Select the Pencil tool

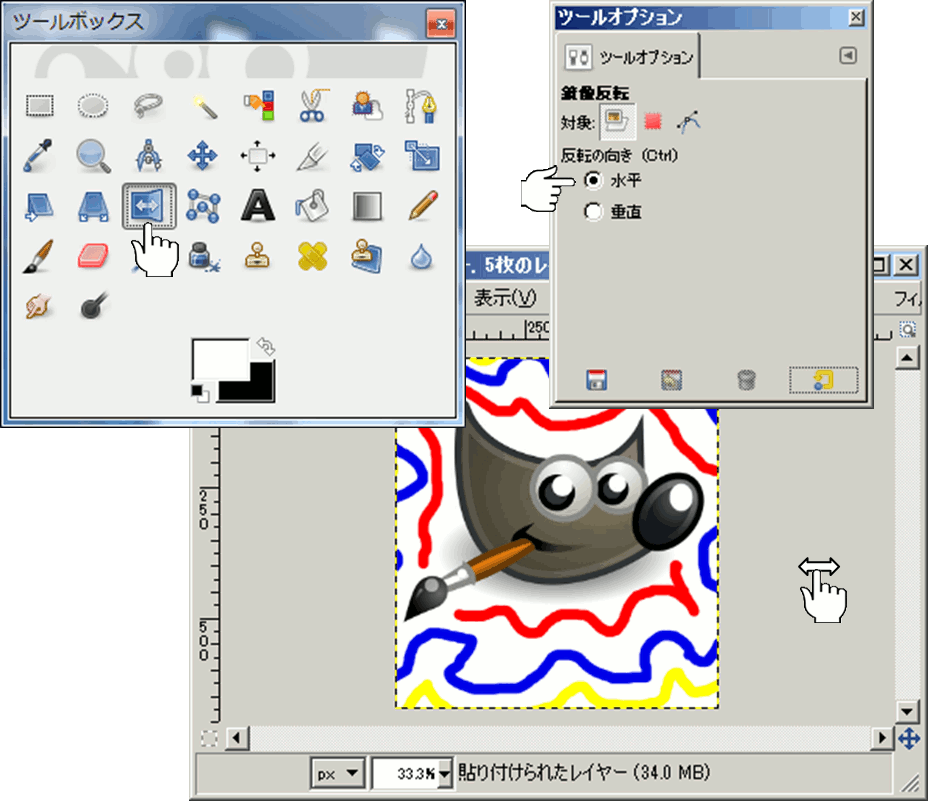tap(421, 206)
